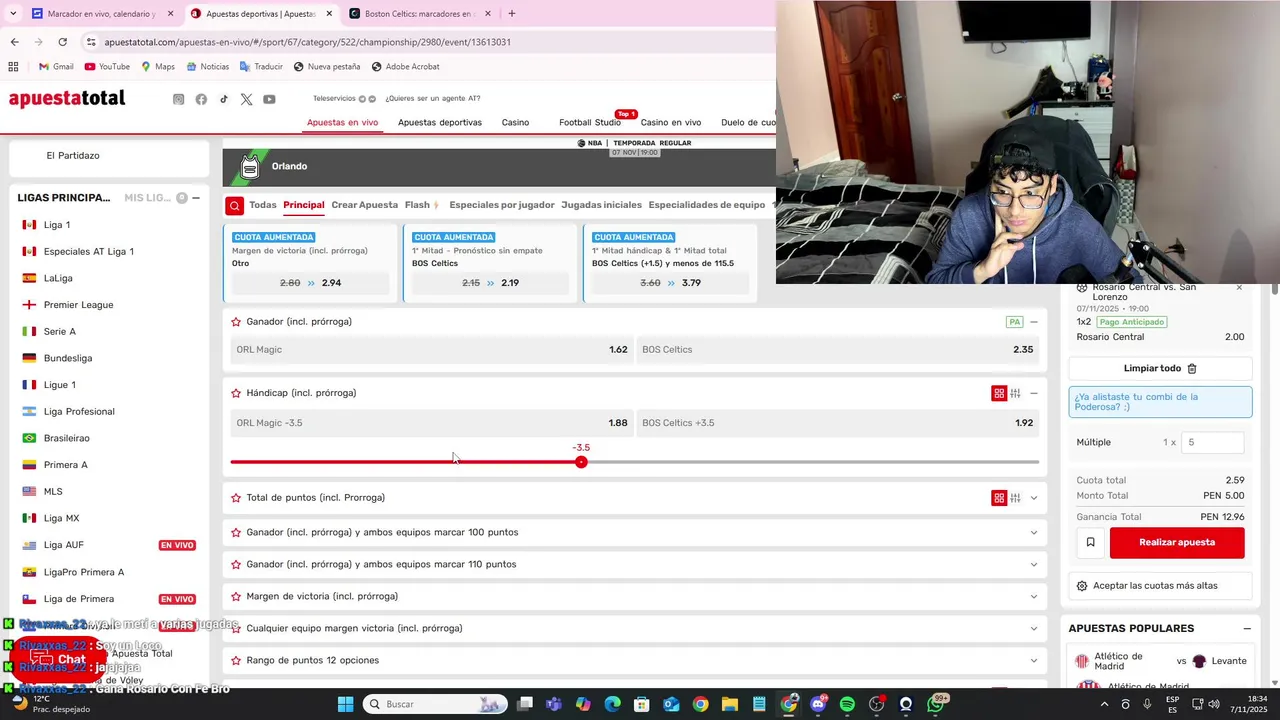1280x720 pixels.
Task: Open the El Partidazo sidebar entry
Action: [73, 156]
